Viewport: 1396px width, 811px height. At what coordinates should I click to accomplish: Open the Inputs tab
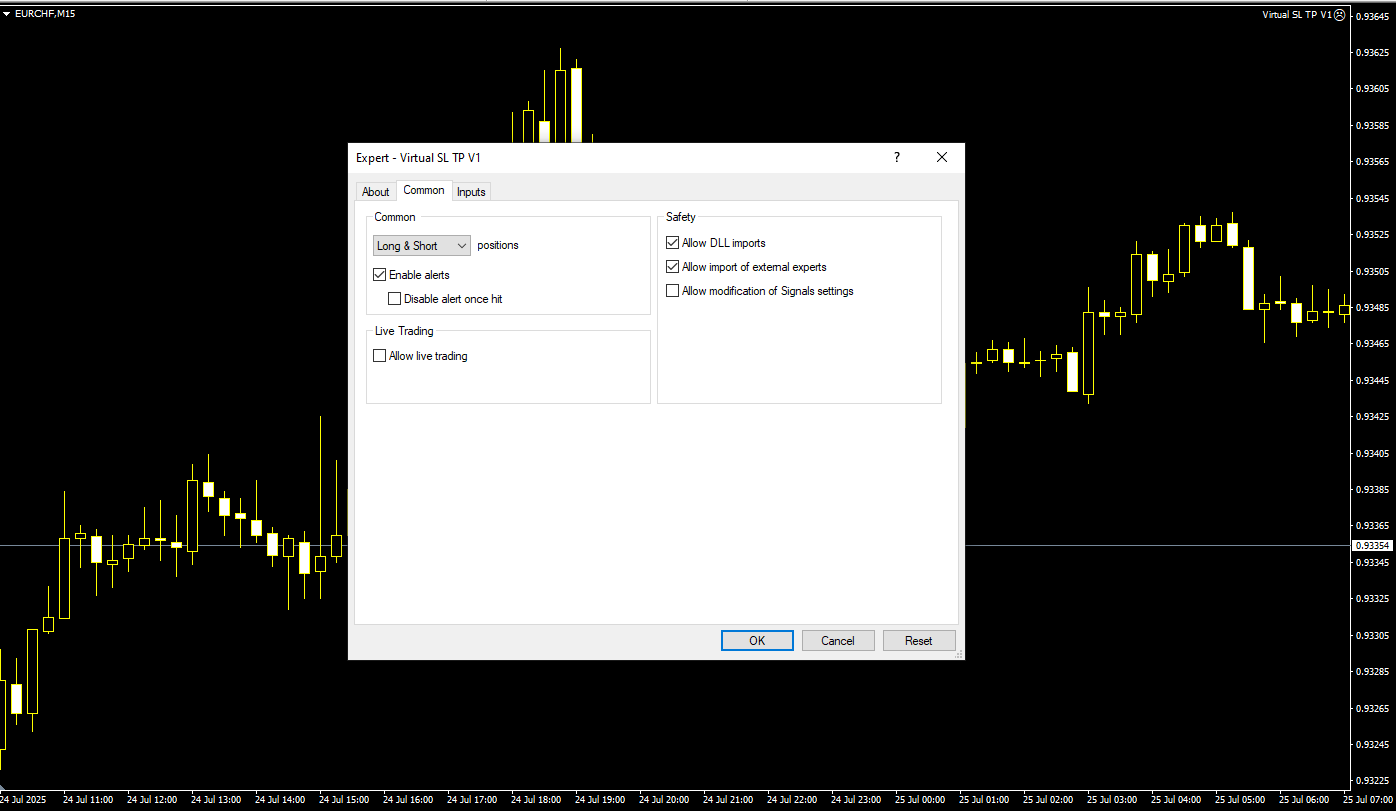click(471, 192)
